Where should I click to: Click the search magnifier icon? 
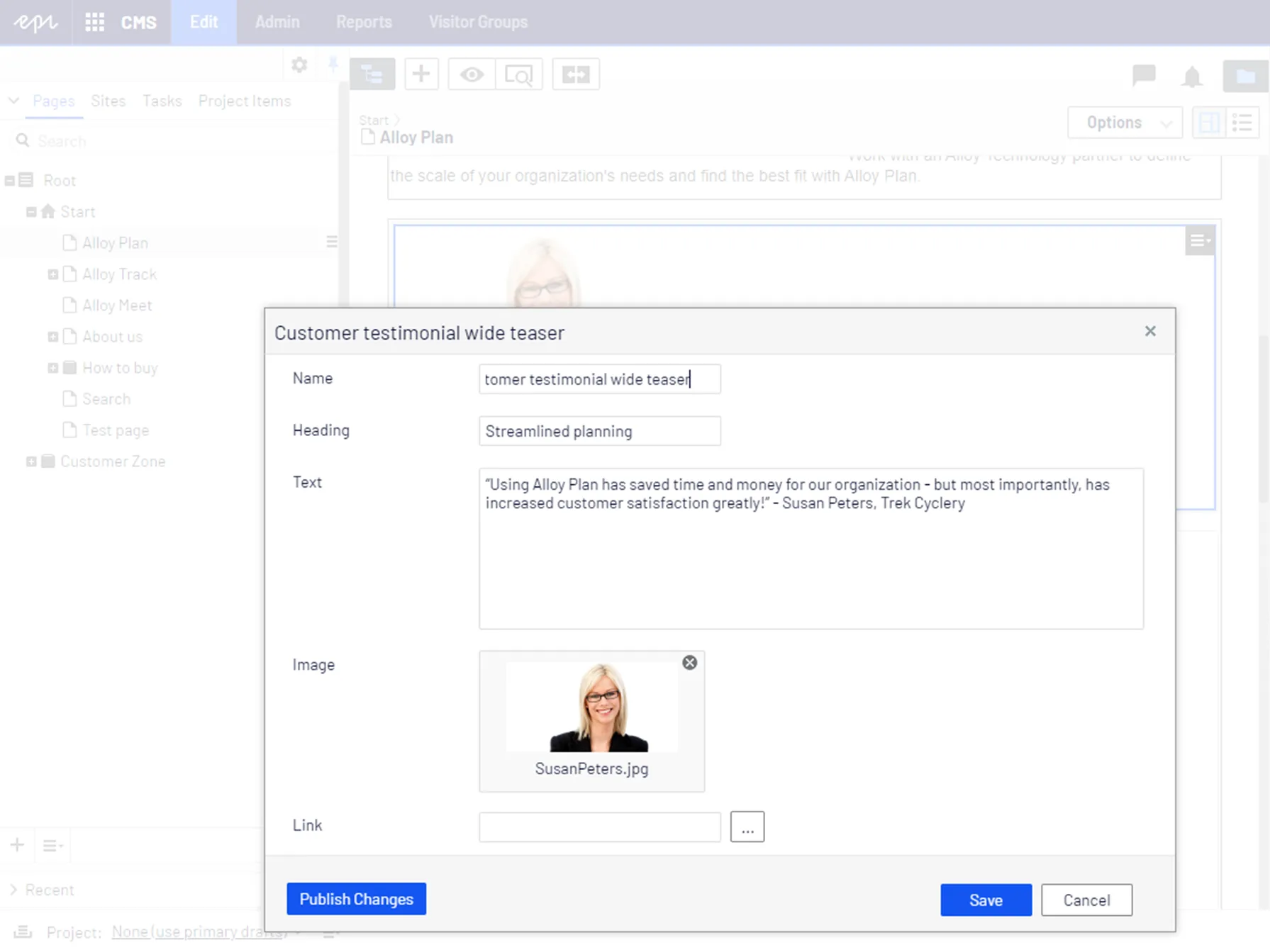[x=23, y=141]
